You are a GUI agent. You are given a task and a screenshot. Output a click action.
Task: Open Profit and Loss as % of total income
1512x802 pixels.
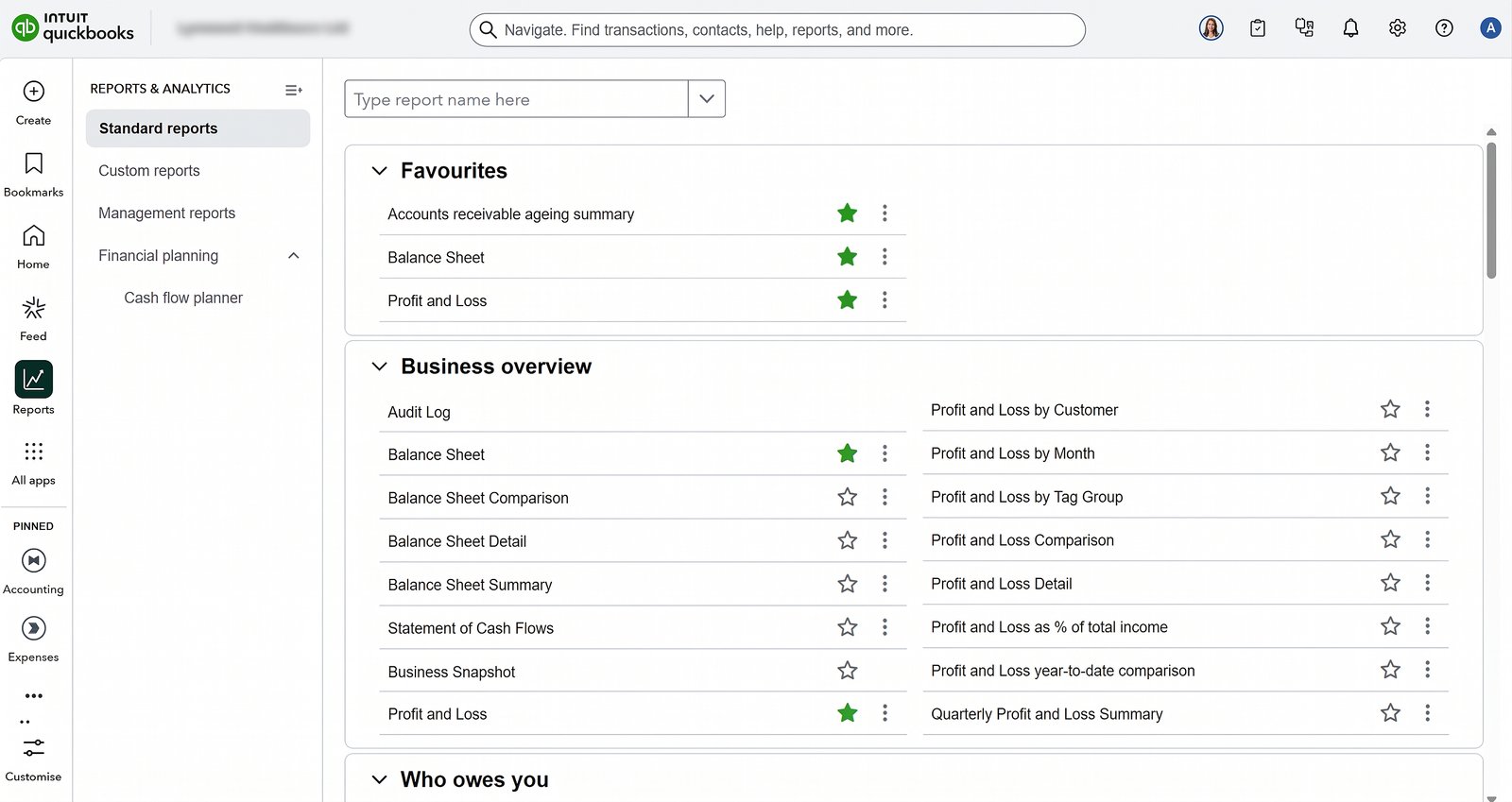click(x=1049, y=627)
